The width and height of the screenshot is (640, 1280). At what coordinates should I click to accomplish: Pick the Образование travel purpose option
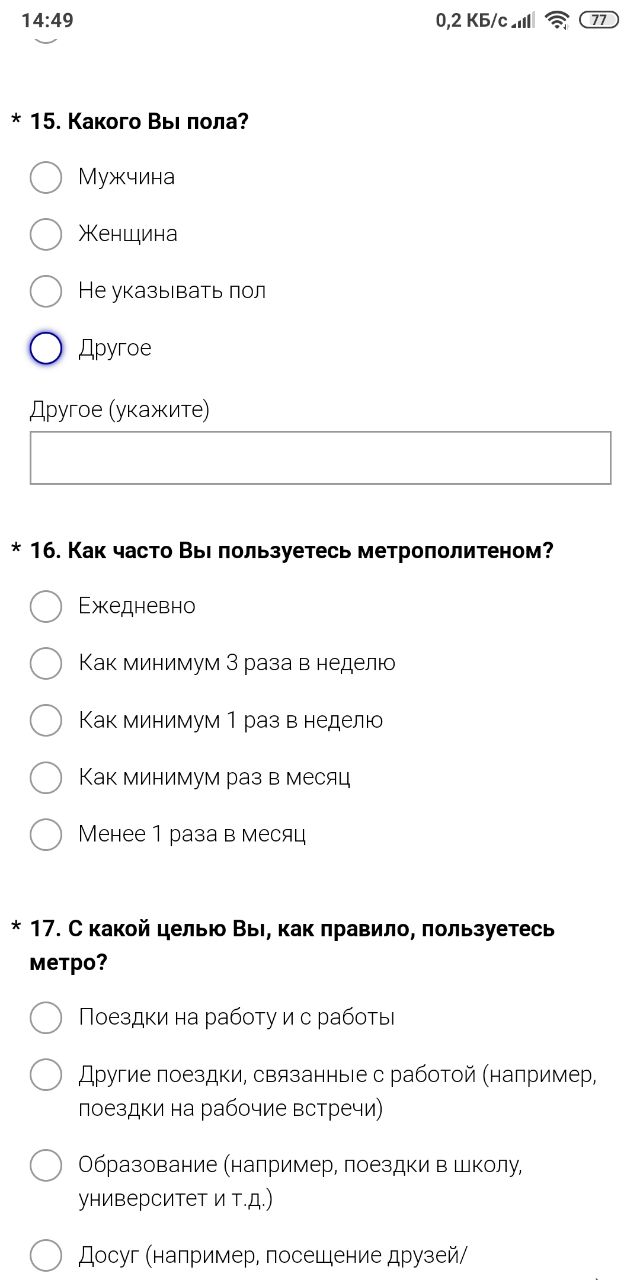pos(46,1165)
